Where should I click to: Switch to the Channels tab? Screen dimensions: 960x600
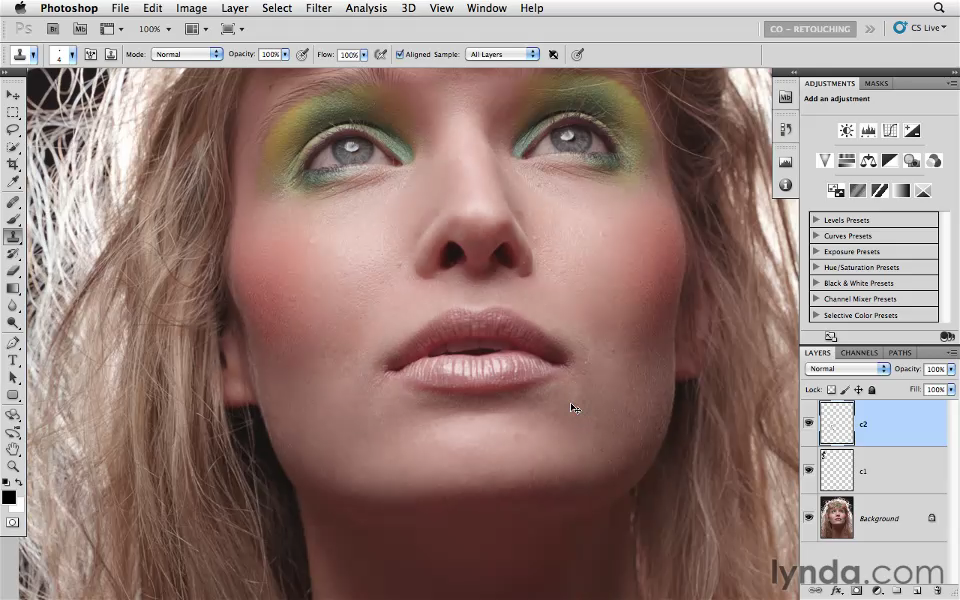coord(859,353)
